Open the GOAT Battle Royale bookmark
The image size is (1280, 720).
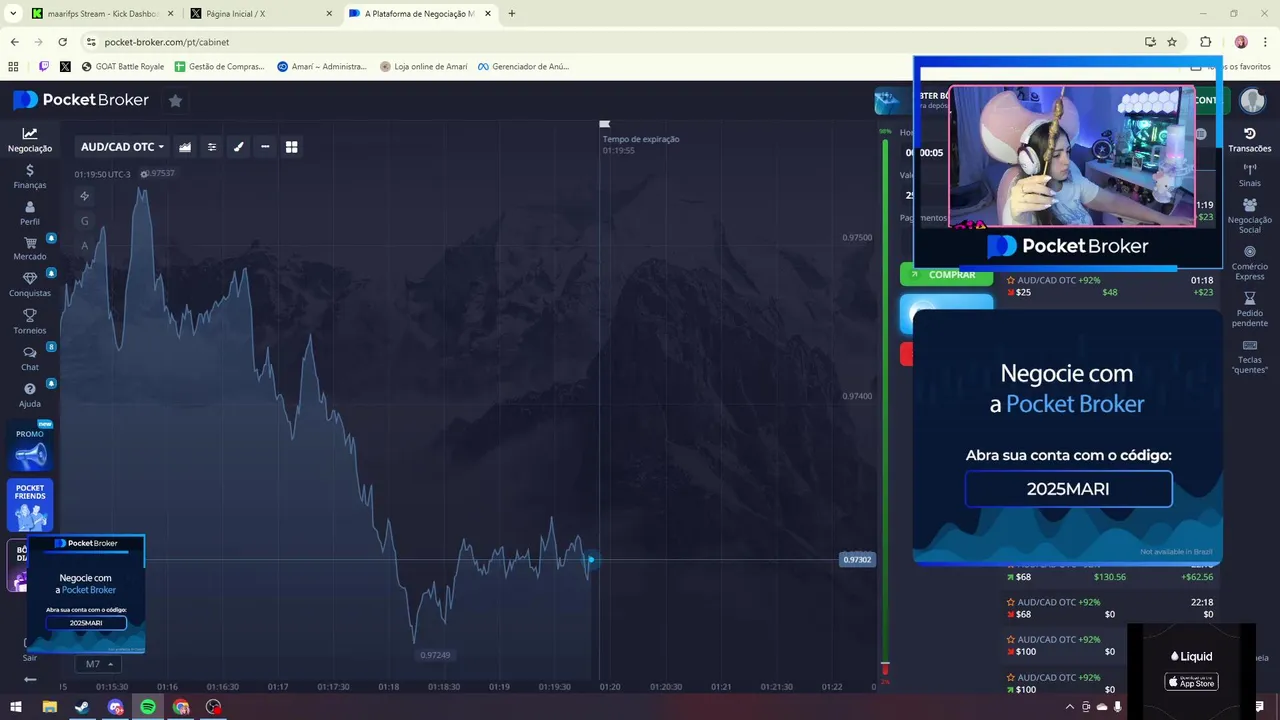tap(123, 67)
